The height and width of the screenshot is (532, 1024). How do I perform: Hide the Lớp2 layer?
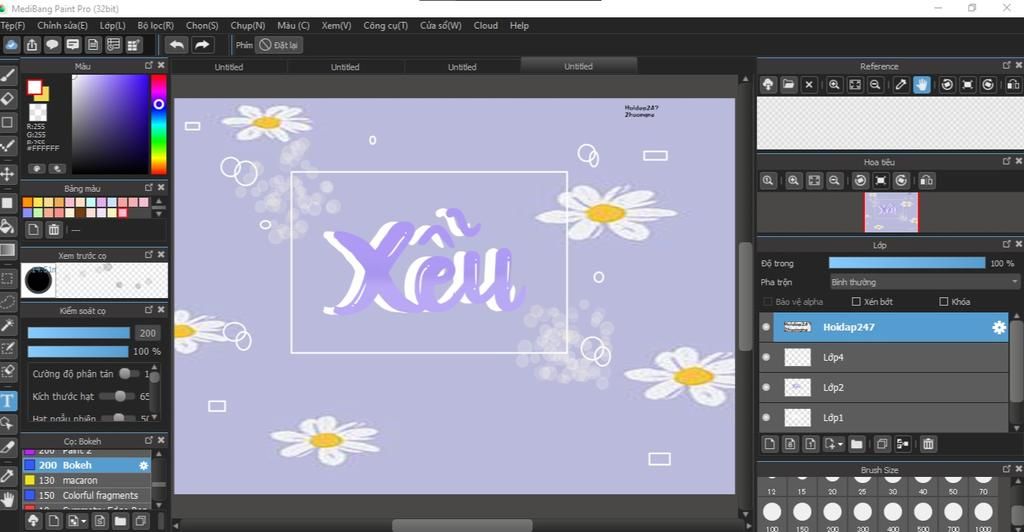pyautogui.click(x=766, y=387)
